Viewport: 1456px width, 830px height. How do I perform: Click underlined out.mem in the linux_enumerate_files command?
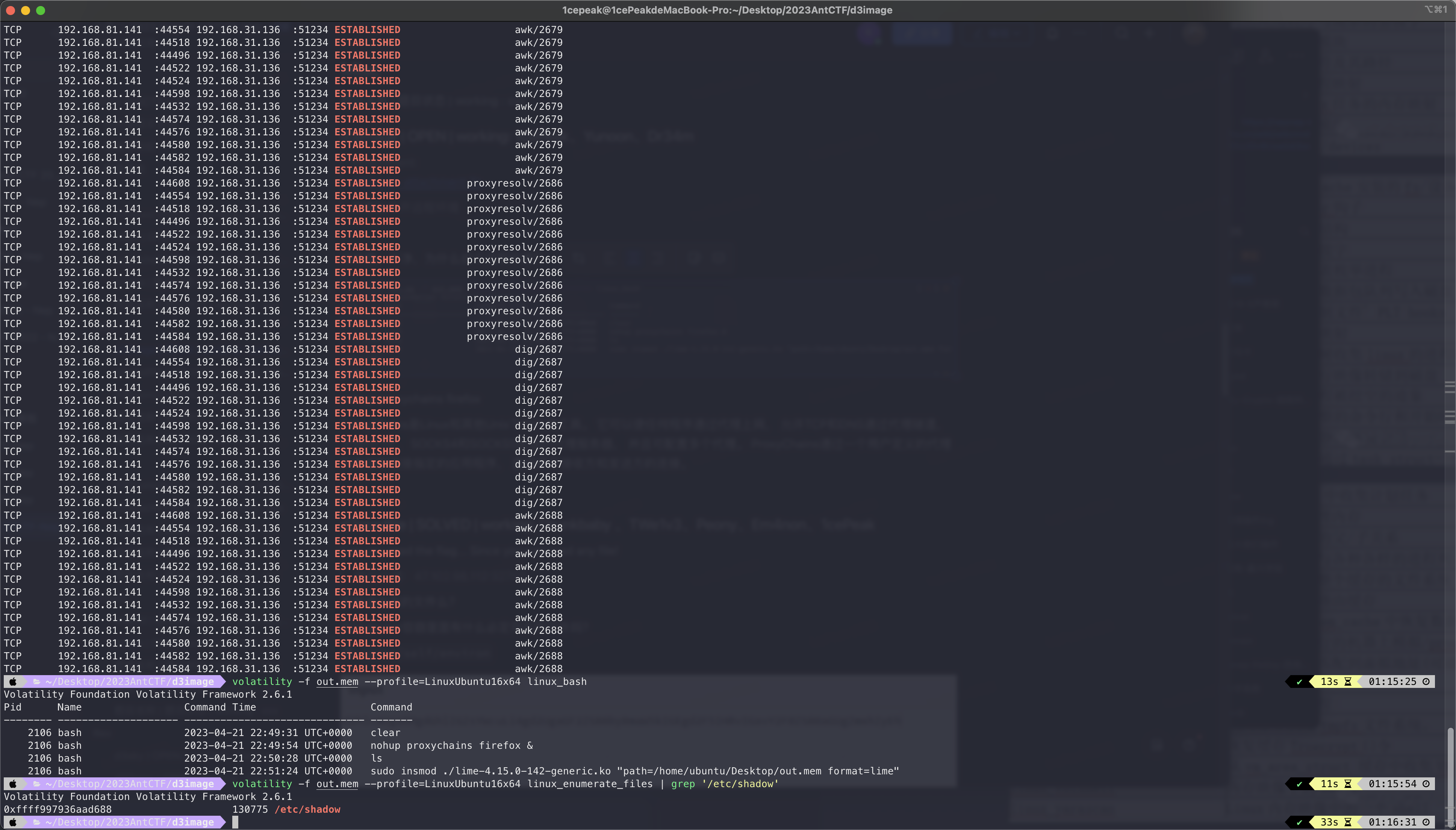tap(338, 784)
